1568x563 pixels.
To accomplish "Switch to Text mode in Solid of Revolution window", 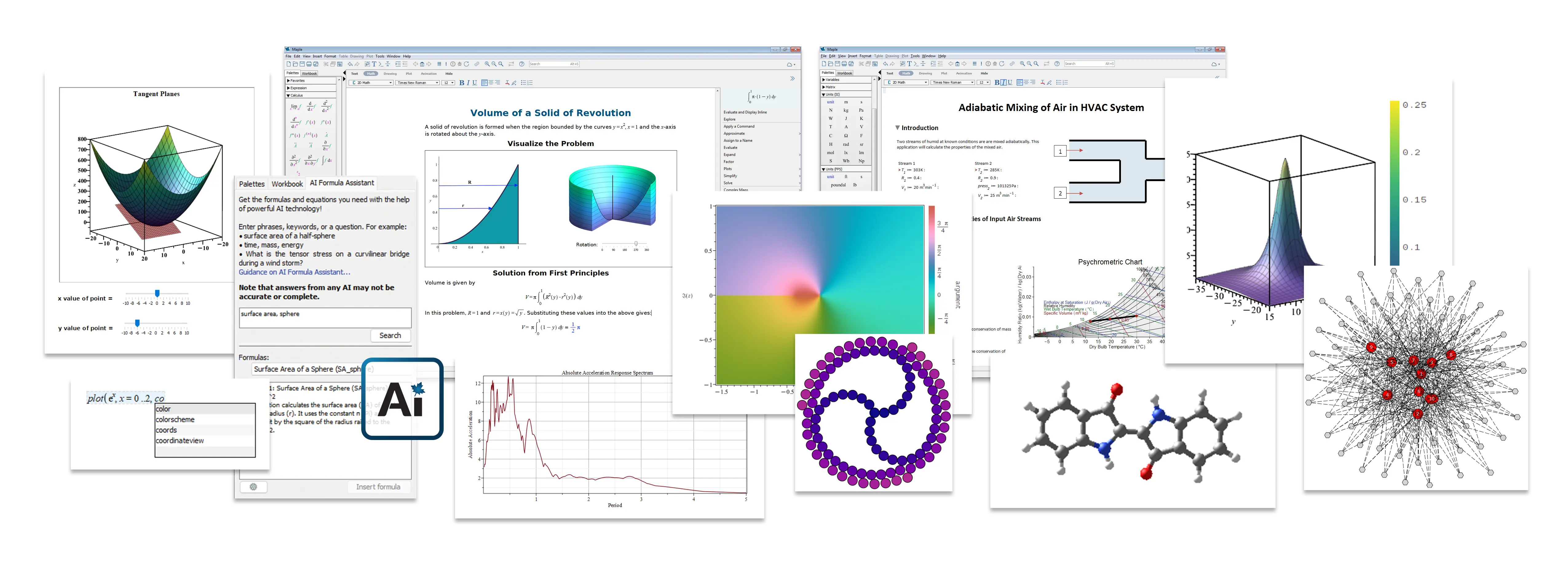I will click(x=355, y=74).
